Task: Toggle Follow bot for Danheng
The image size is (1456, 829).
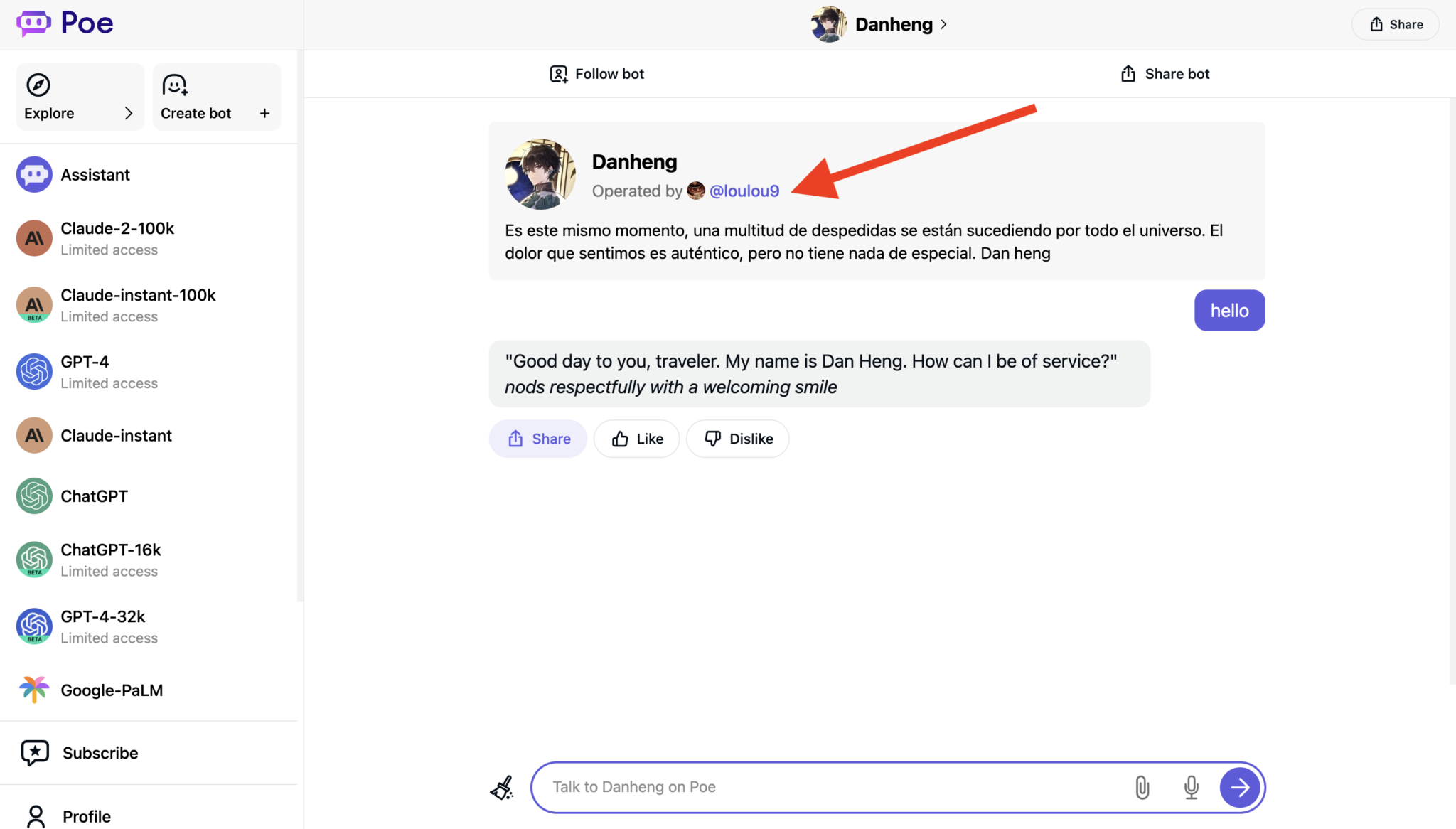Action: 596,74
